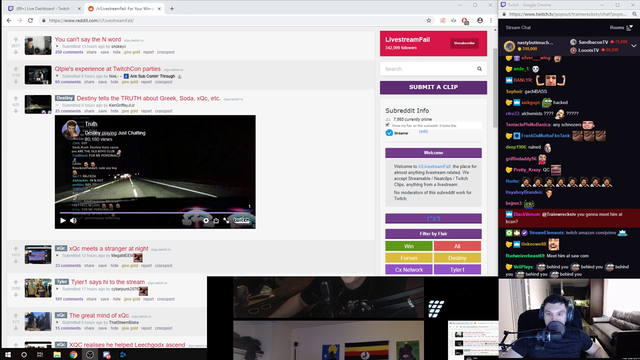Viewport: 640px width, 360px height.
Task: Upvote the Destiny tells the TRUTH post
Action: (x=16, y=98)
